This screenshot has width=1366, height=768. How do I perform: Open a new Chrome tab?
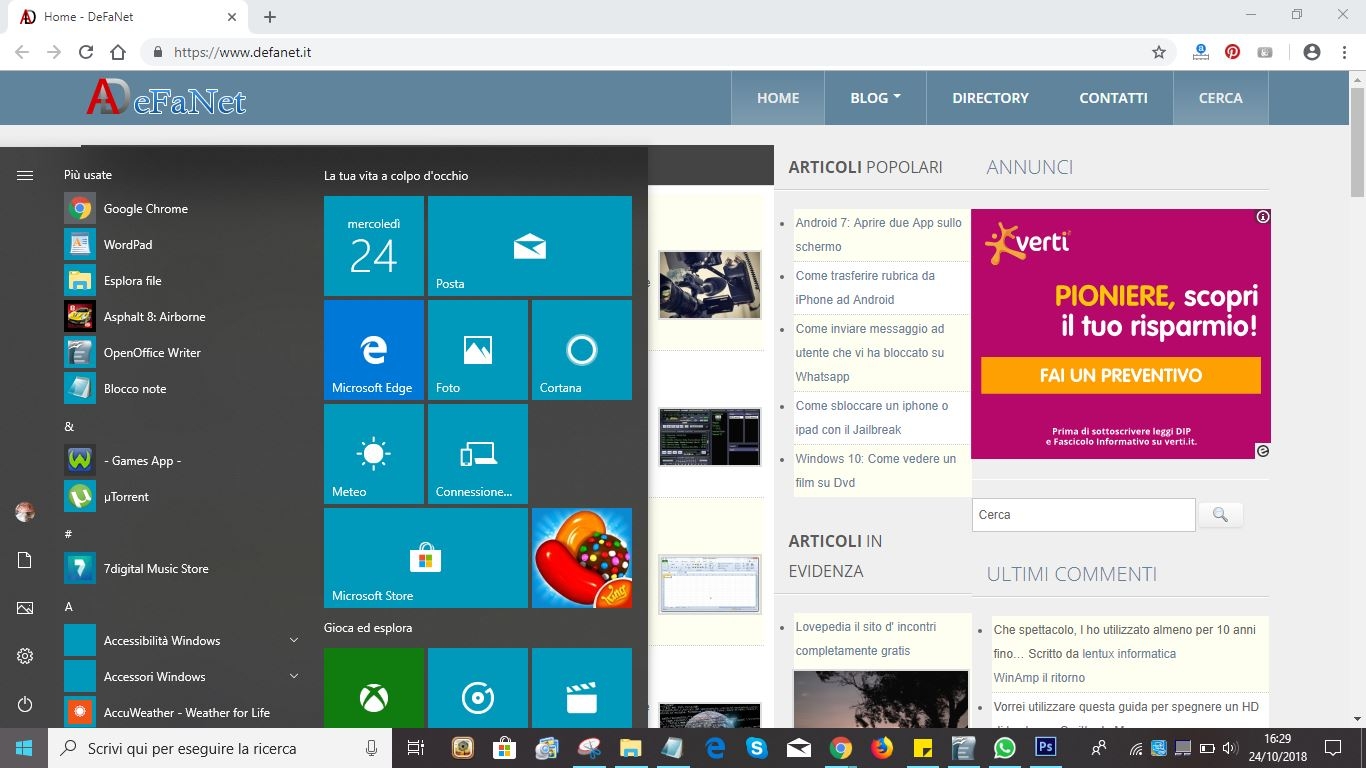(270, 17)
